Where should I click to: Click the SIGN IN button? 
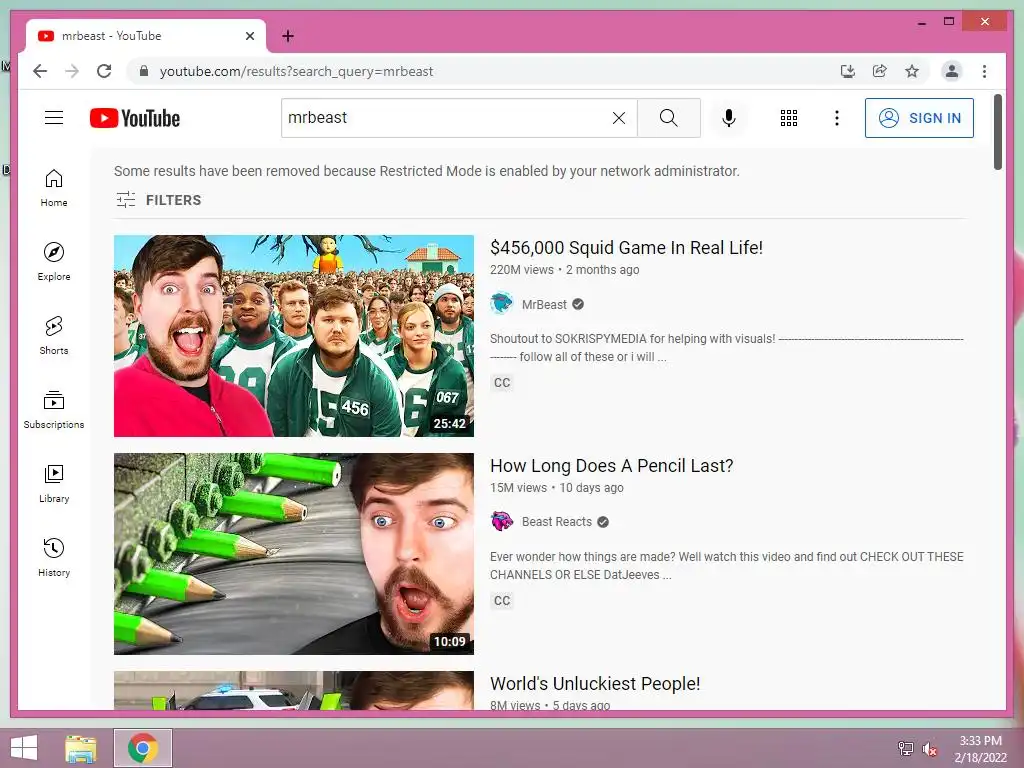click(x=919, y=118)
